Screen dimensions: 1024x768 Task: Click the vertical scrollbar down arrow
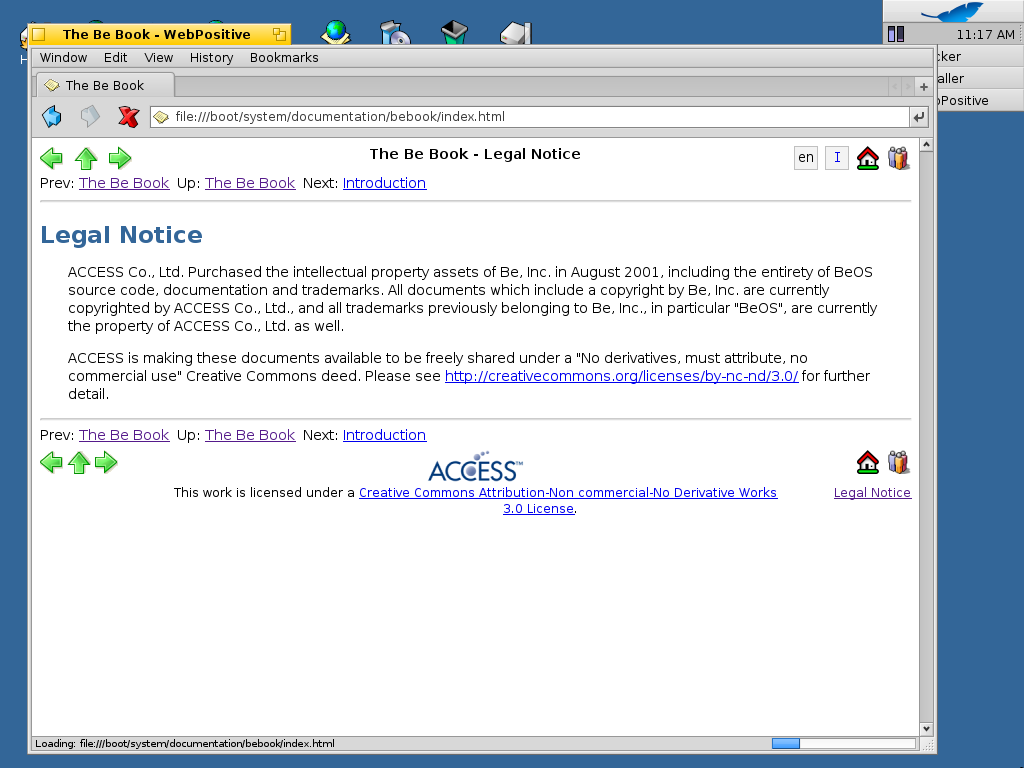pos(926,729)
